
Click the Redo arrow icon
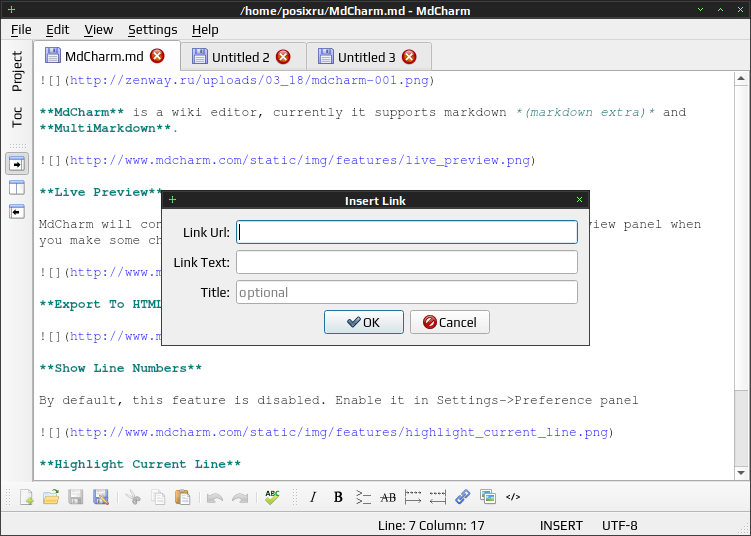(240, 498)
